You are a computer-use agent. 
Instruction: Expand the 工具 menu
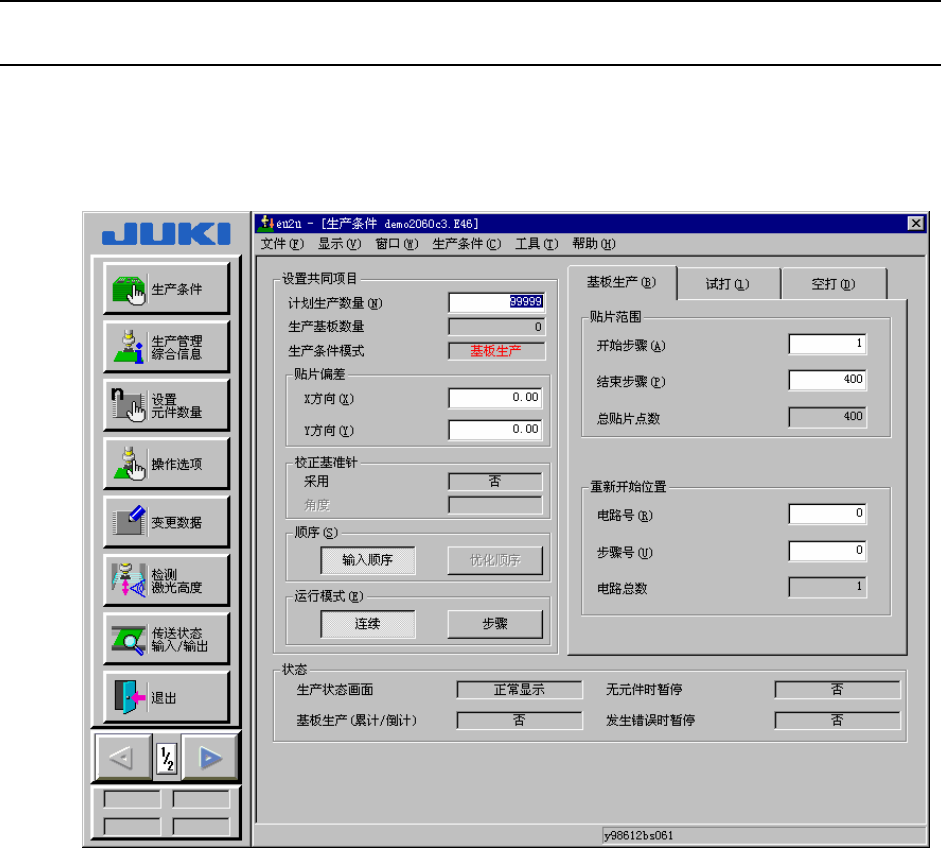point(535,243)
